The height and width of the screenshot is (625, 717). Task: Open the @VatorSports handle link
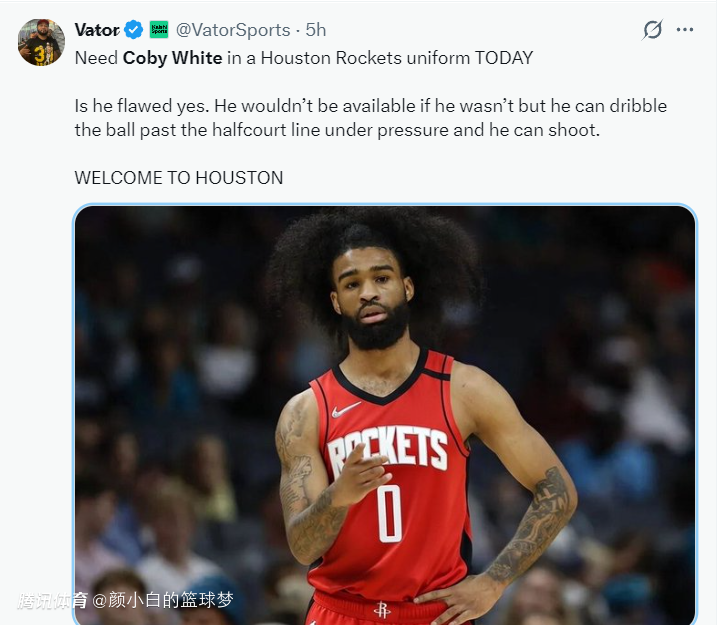pyautogui.click(x=233, y=30)
